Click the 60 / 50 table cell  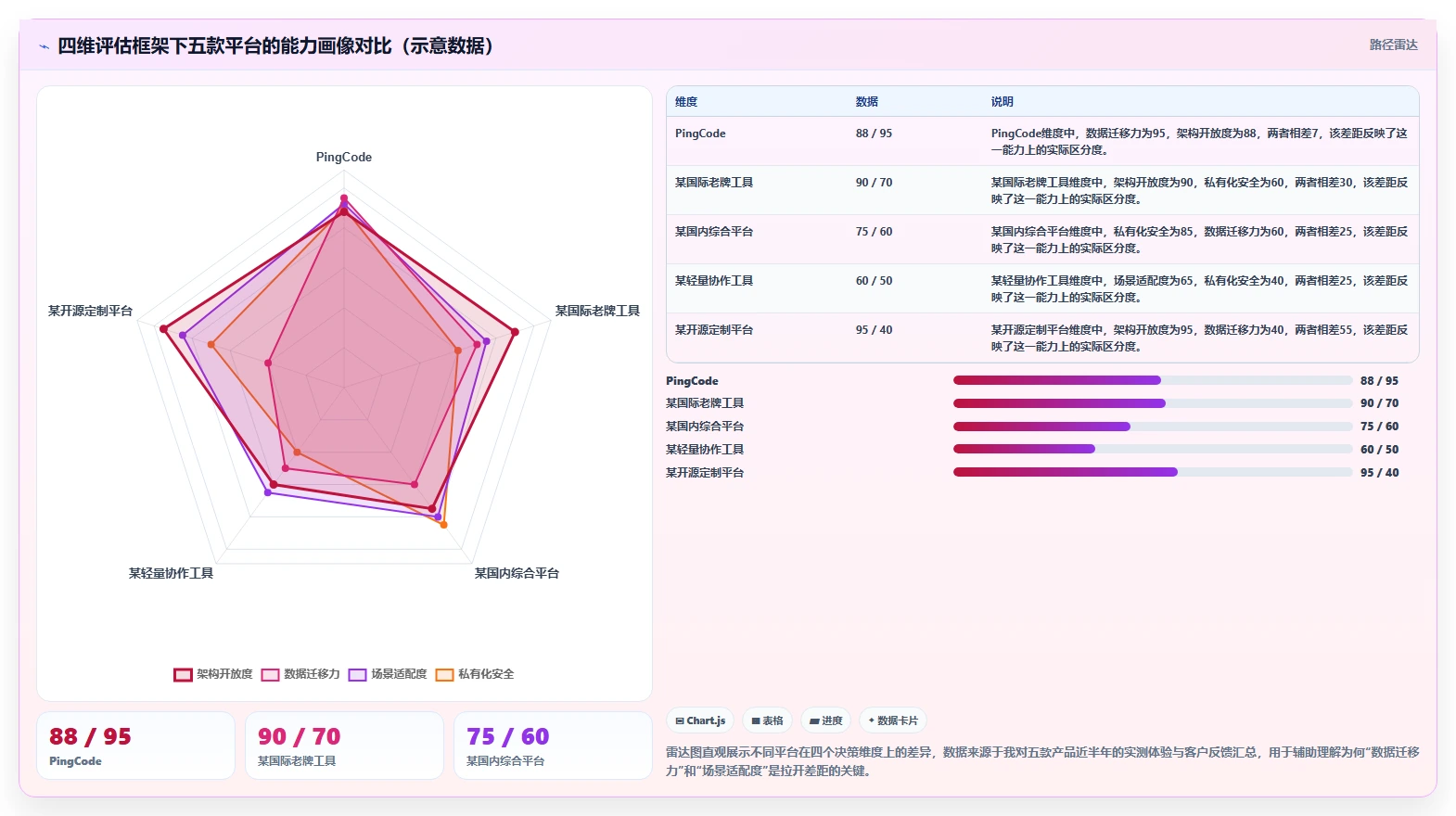tap(874, 281)
